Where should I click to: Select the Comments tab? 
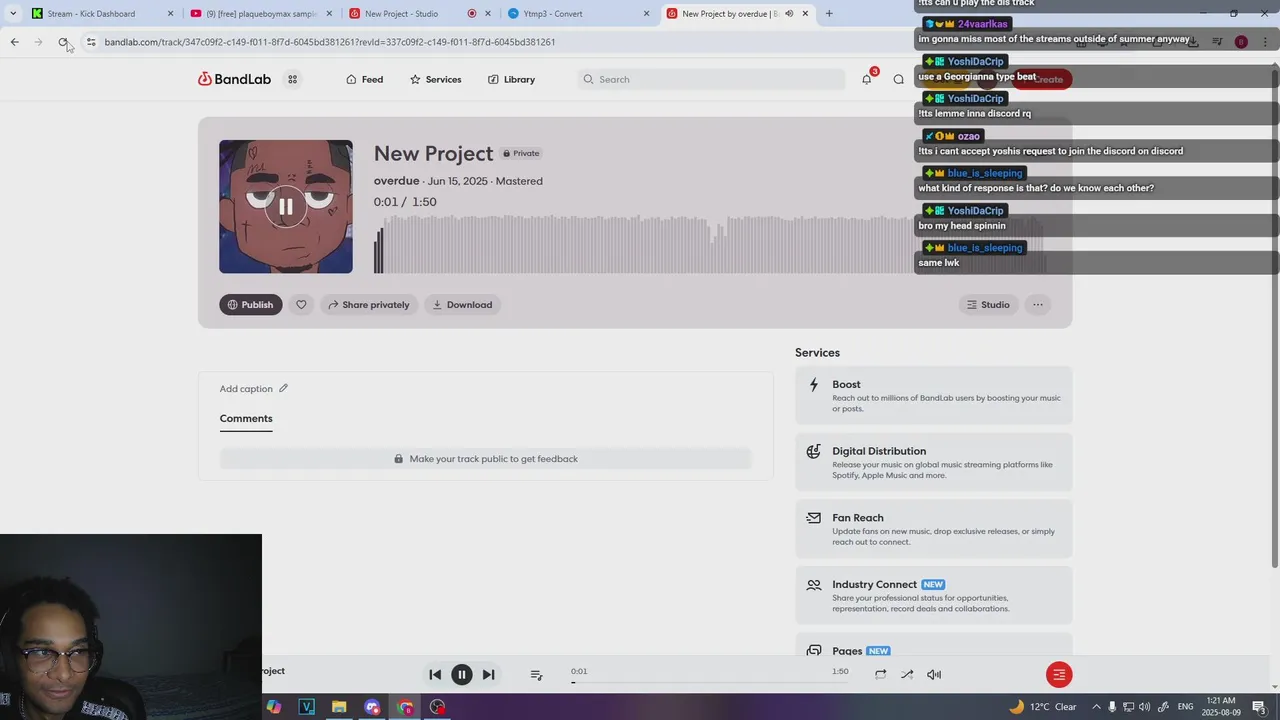pyautogui.click(x=246, y=418)
